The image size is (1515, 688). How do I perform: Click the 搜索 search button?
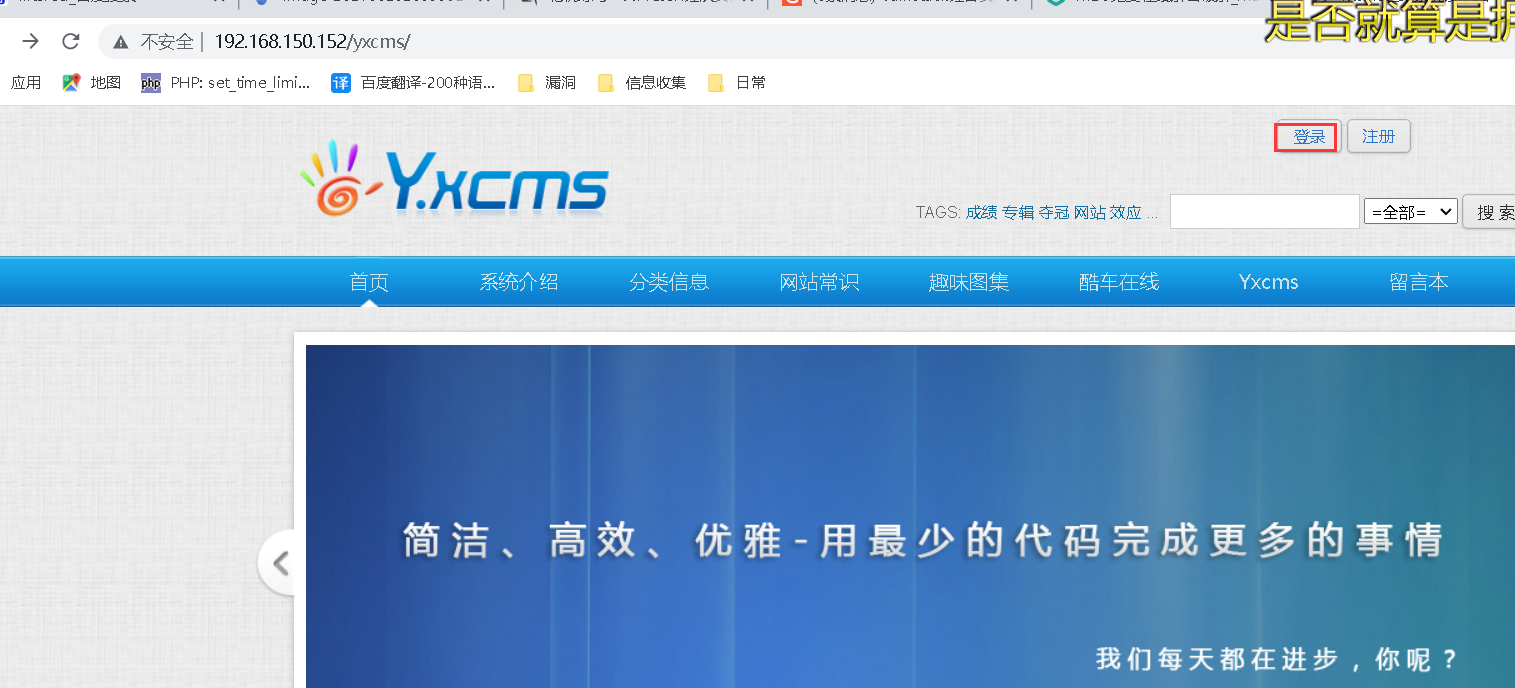click(x=1494, y=211)
